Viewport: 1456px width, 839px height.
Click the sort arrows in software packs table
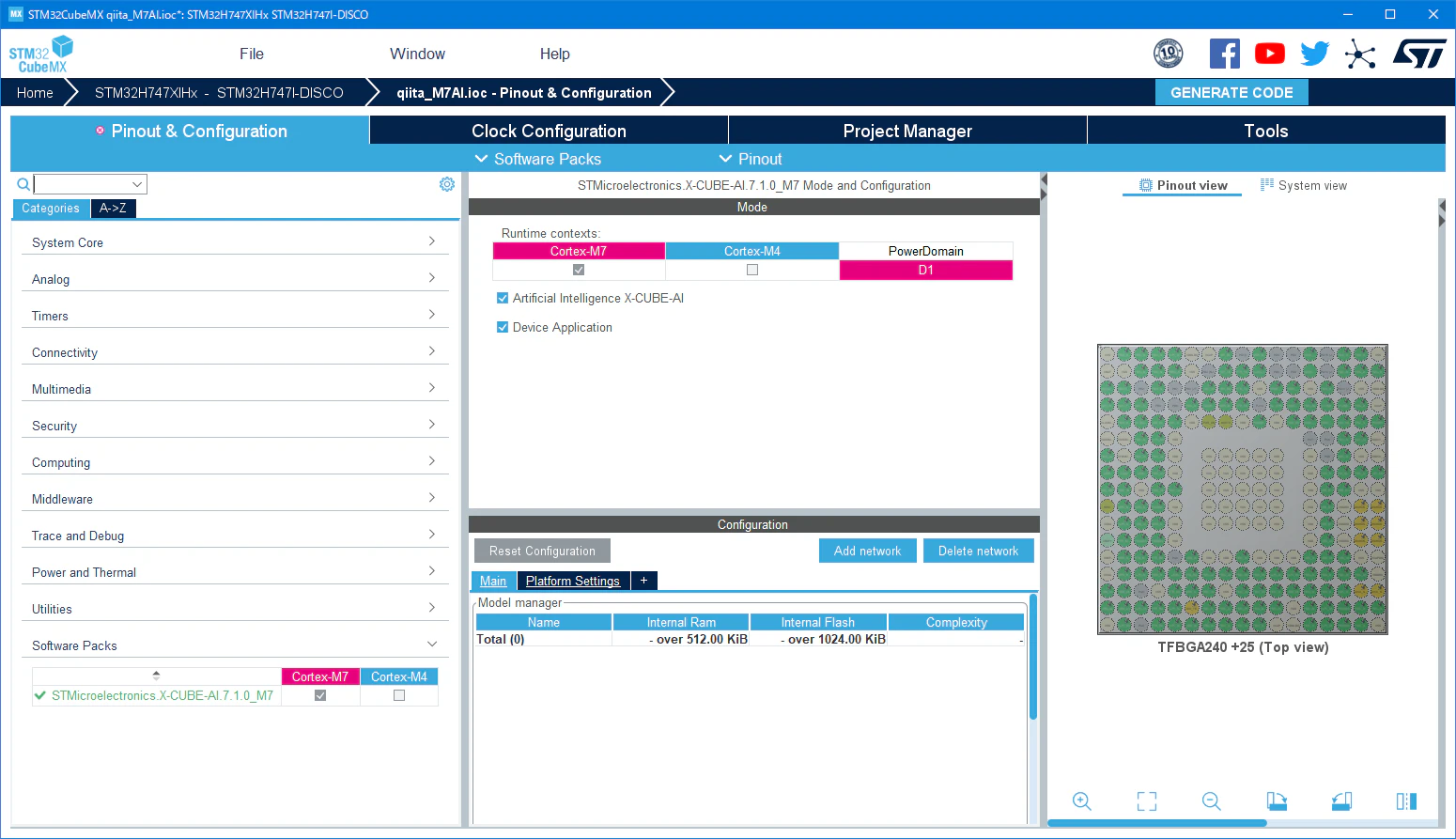[x=156, y=676]
